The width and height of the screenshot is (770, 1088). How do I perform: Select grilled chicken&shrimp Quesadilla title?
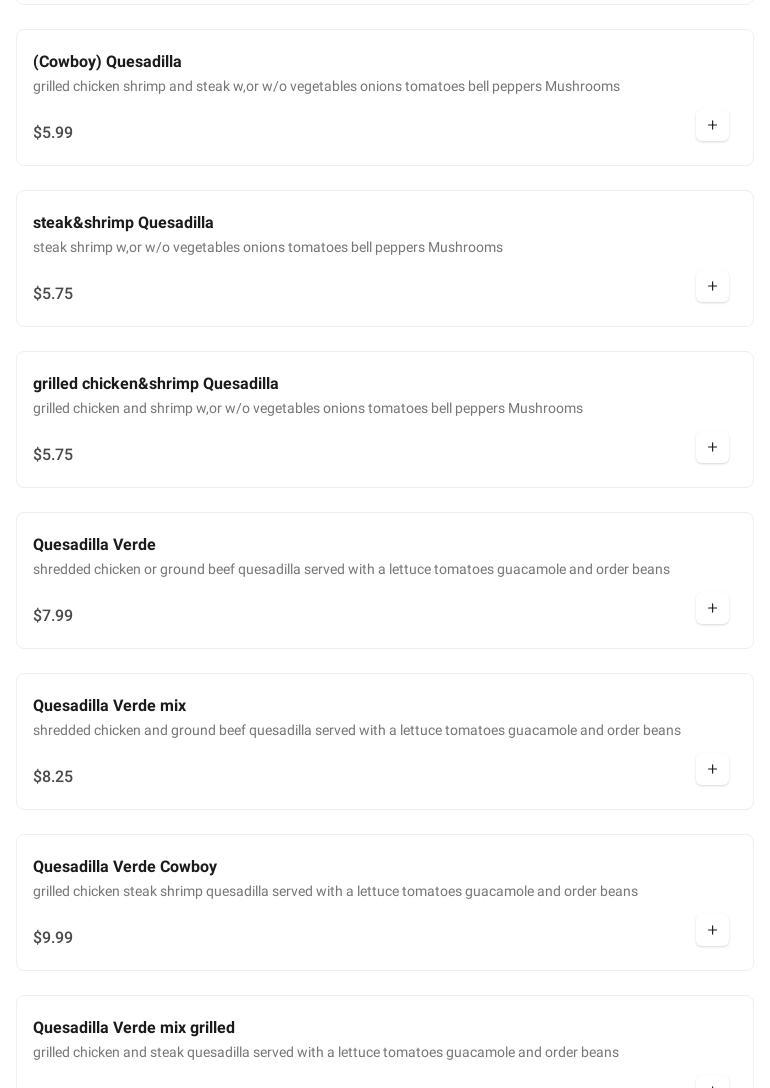pos(156,384)
